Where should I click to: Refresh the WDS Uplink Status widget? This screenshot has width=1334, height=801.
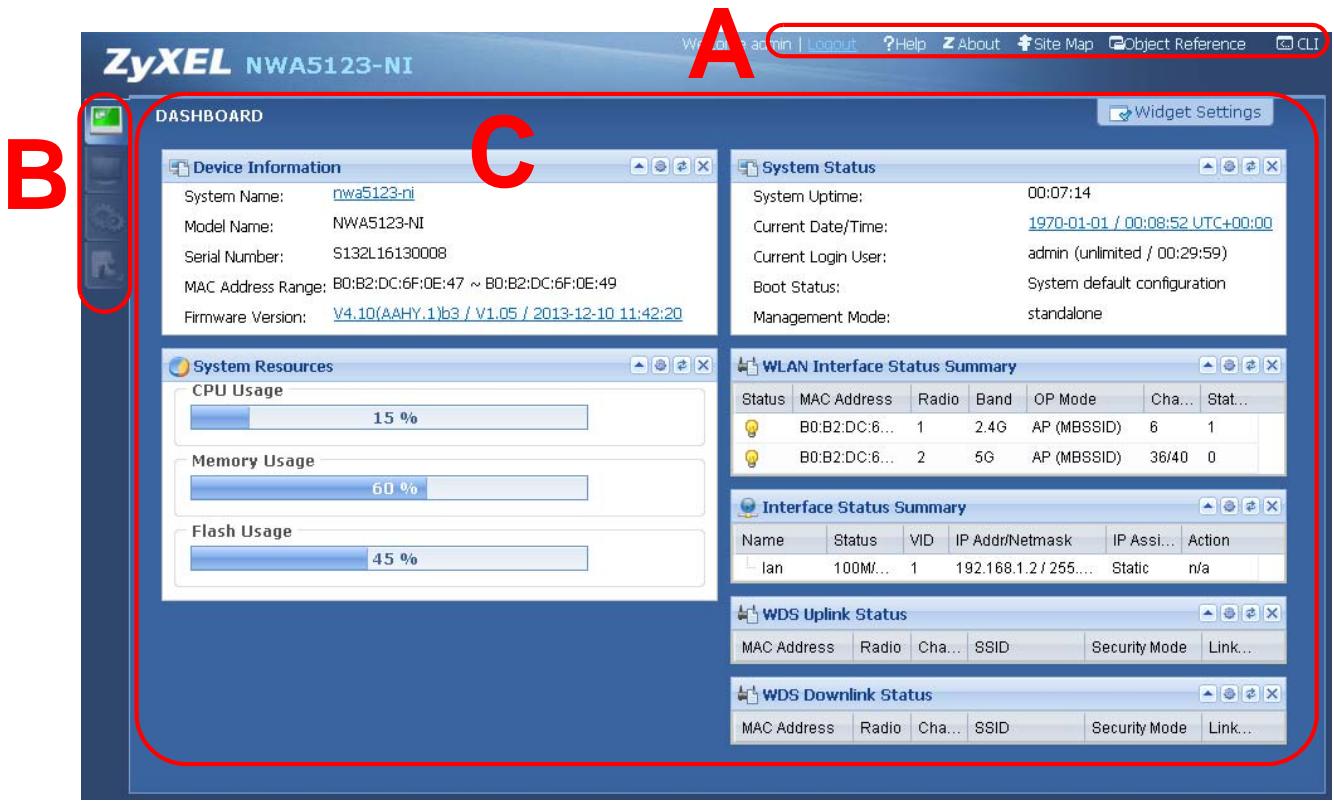1253,613
